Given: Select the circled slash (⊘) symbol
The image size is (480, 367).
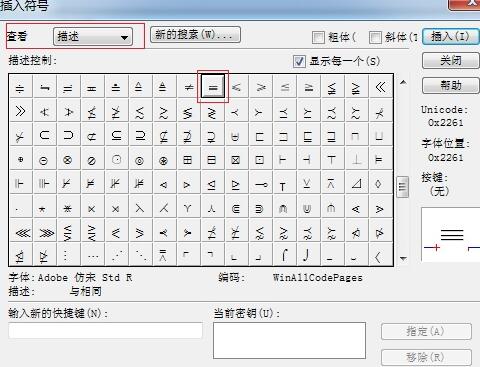Looking at the screenshot, I should click(x=93, y=159).
